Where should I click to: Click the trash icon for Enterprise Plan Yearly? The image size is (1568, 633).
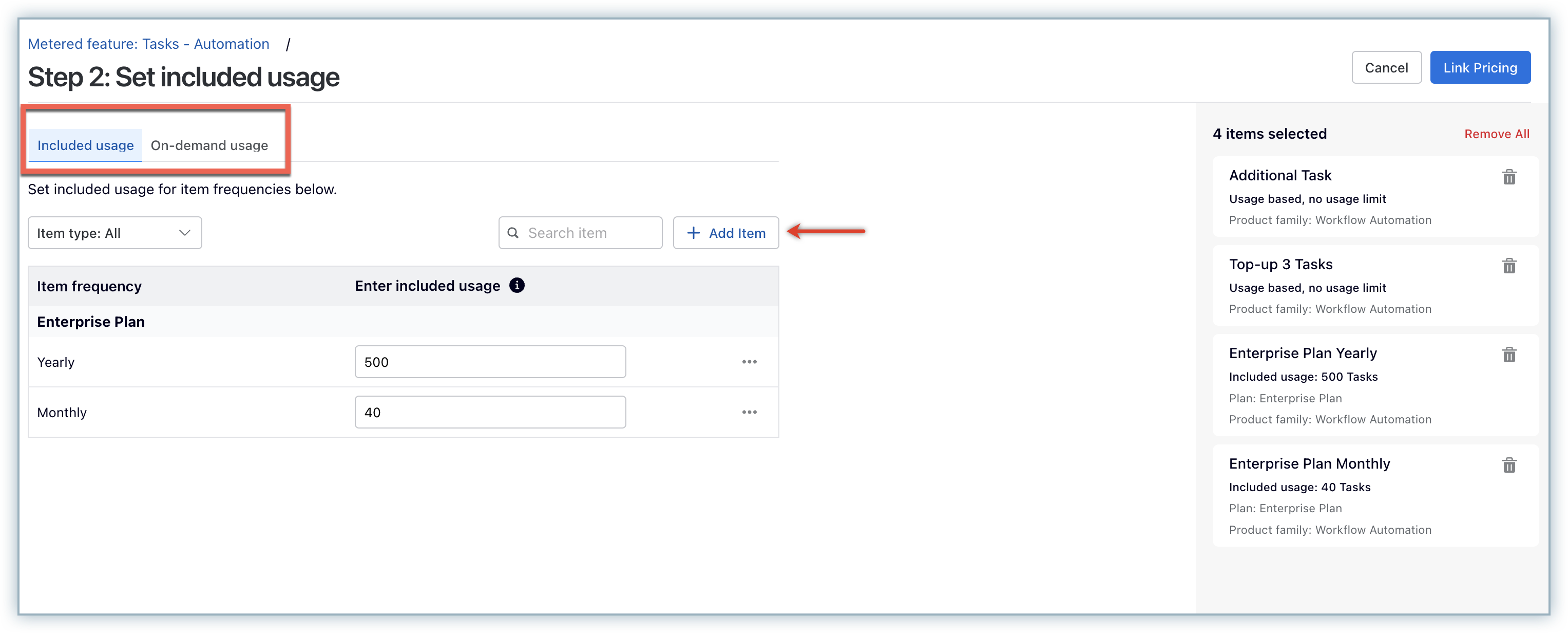[1509, 355]
